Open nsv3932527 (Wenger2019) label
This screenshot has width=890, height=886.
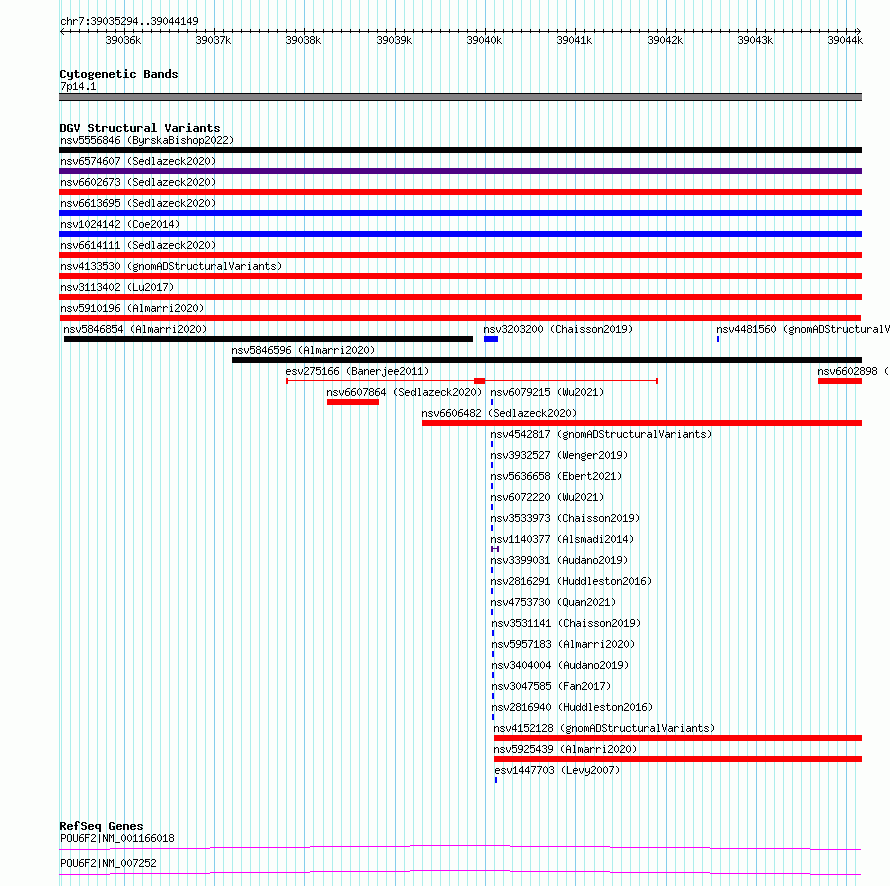tap(559, 455)
